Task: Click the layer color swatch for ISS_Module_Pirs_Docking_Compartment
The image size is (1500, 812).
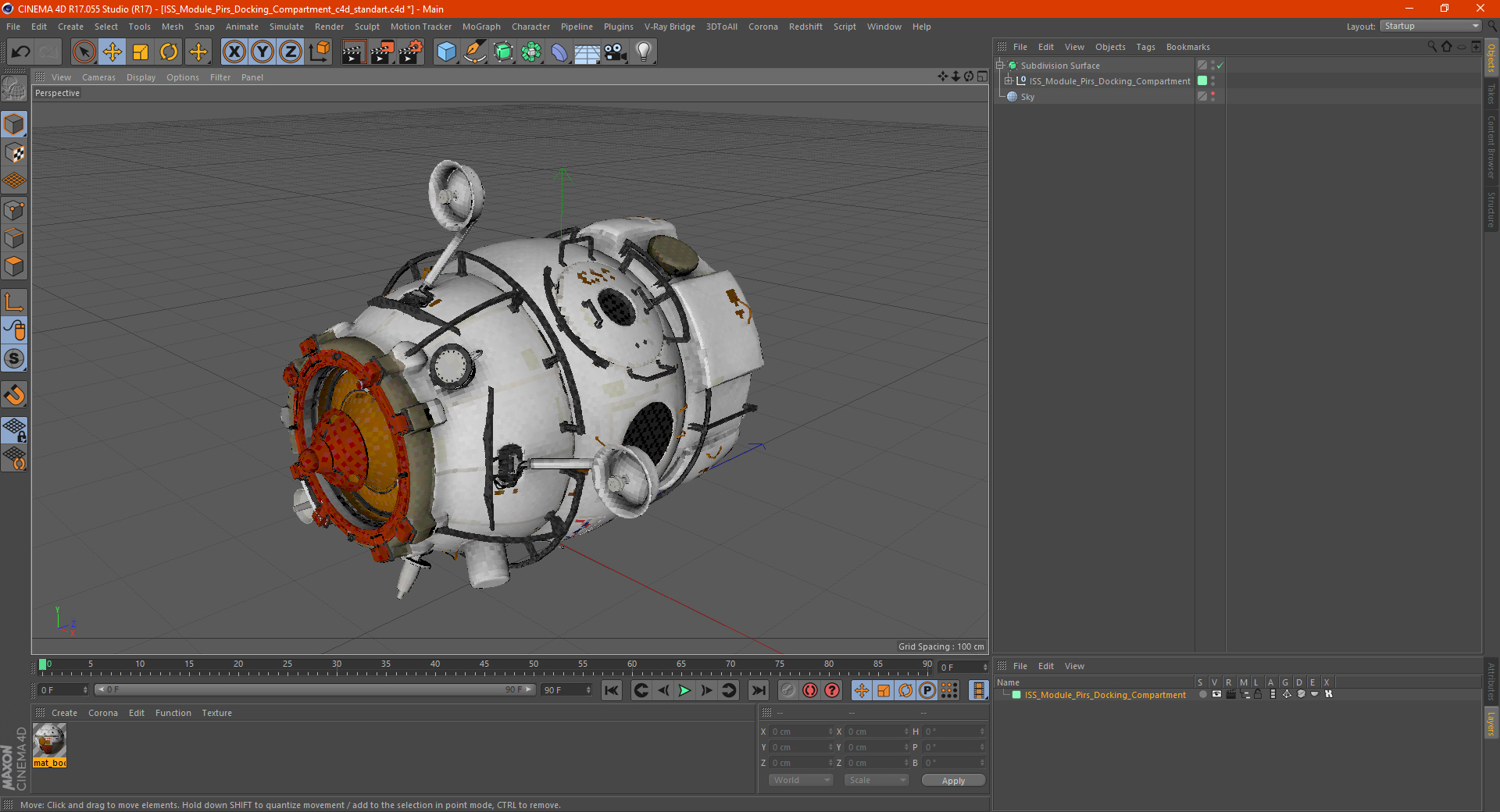Action: pos(1016,695)
